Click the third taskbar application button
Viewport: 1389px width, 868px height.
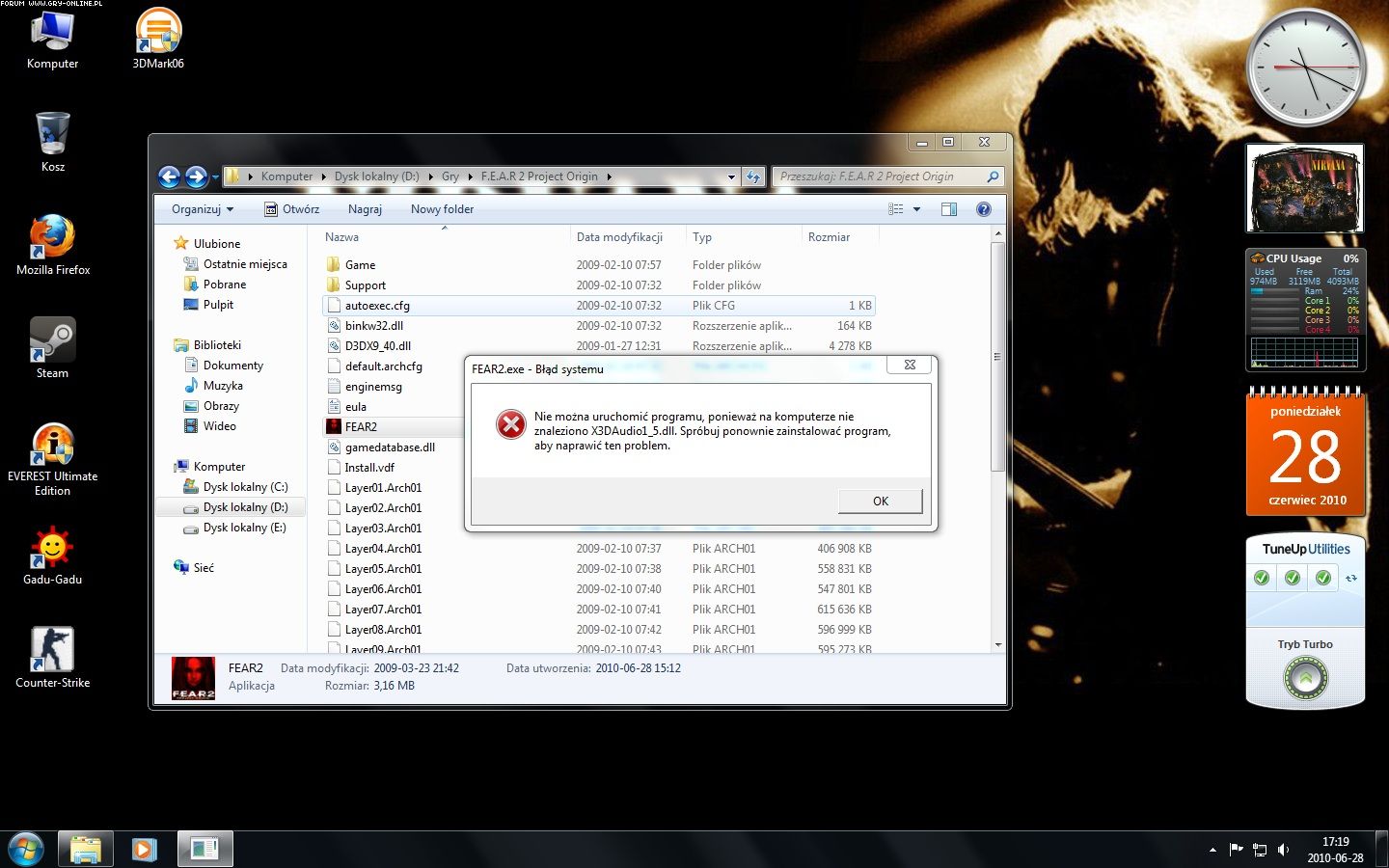(x=204, y=850)
